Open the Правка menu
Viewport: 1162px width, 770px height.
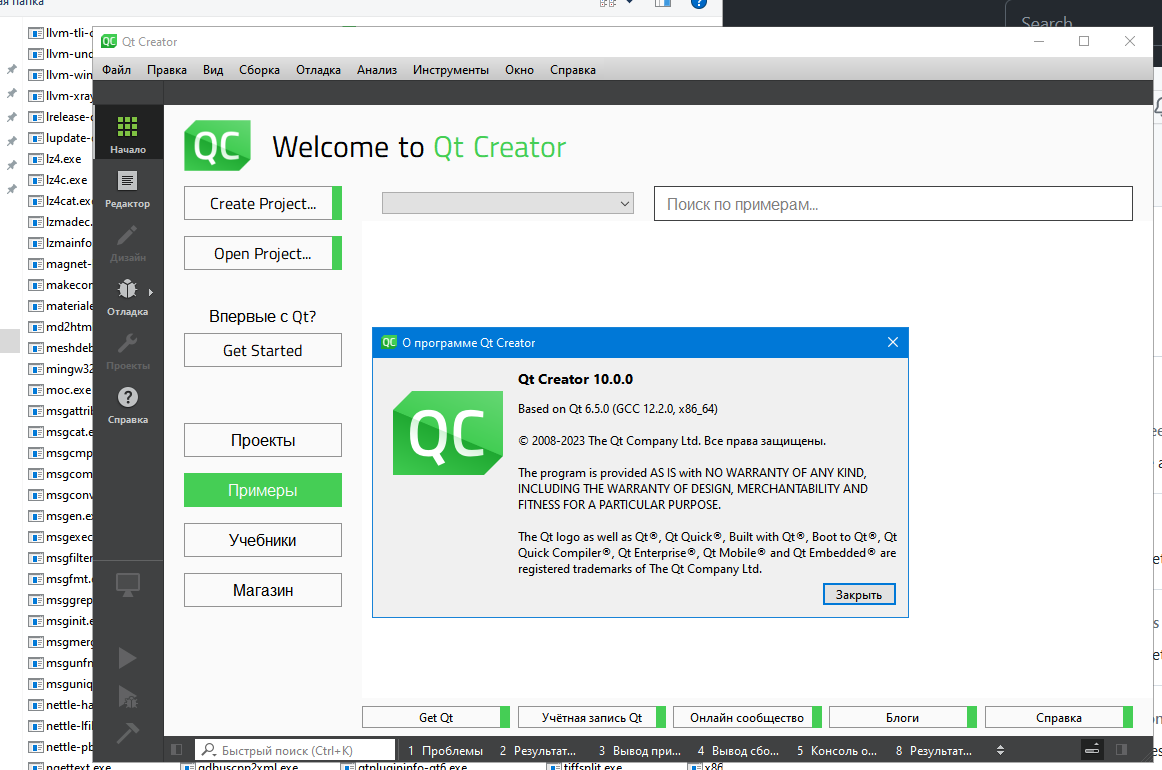[167, 70]
